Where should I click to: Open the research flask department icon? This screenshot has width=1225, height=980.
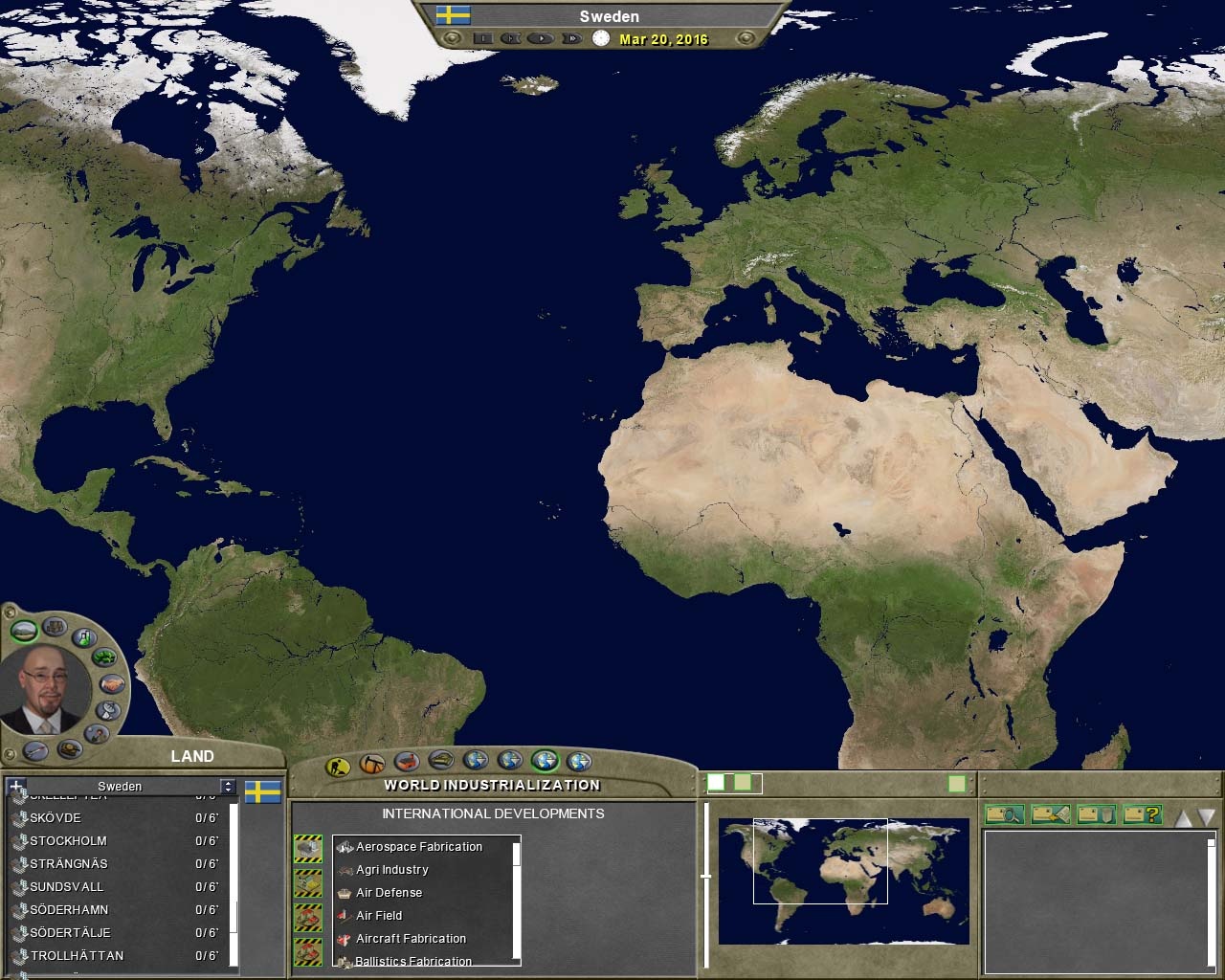84,636
